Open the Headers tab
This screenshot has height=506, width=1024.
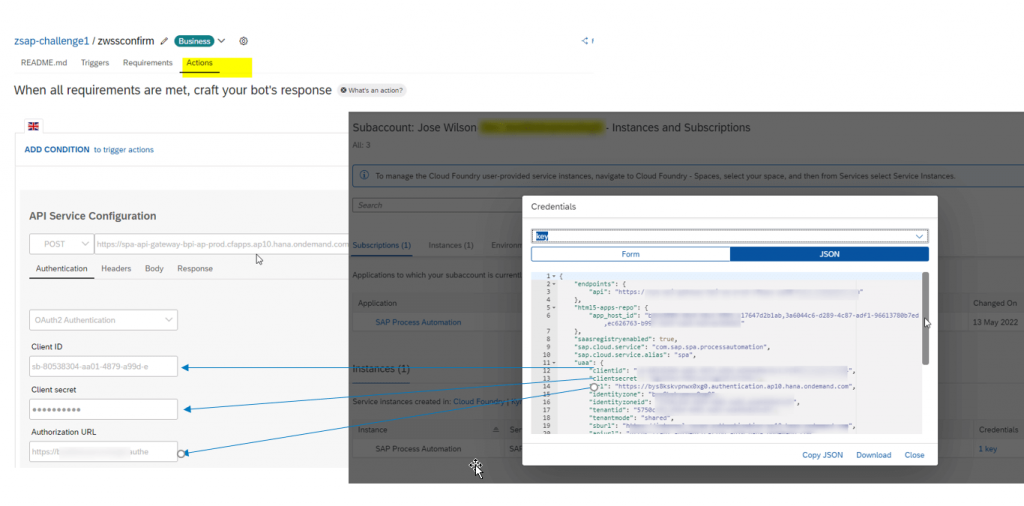tap(116, 268)
